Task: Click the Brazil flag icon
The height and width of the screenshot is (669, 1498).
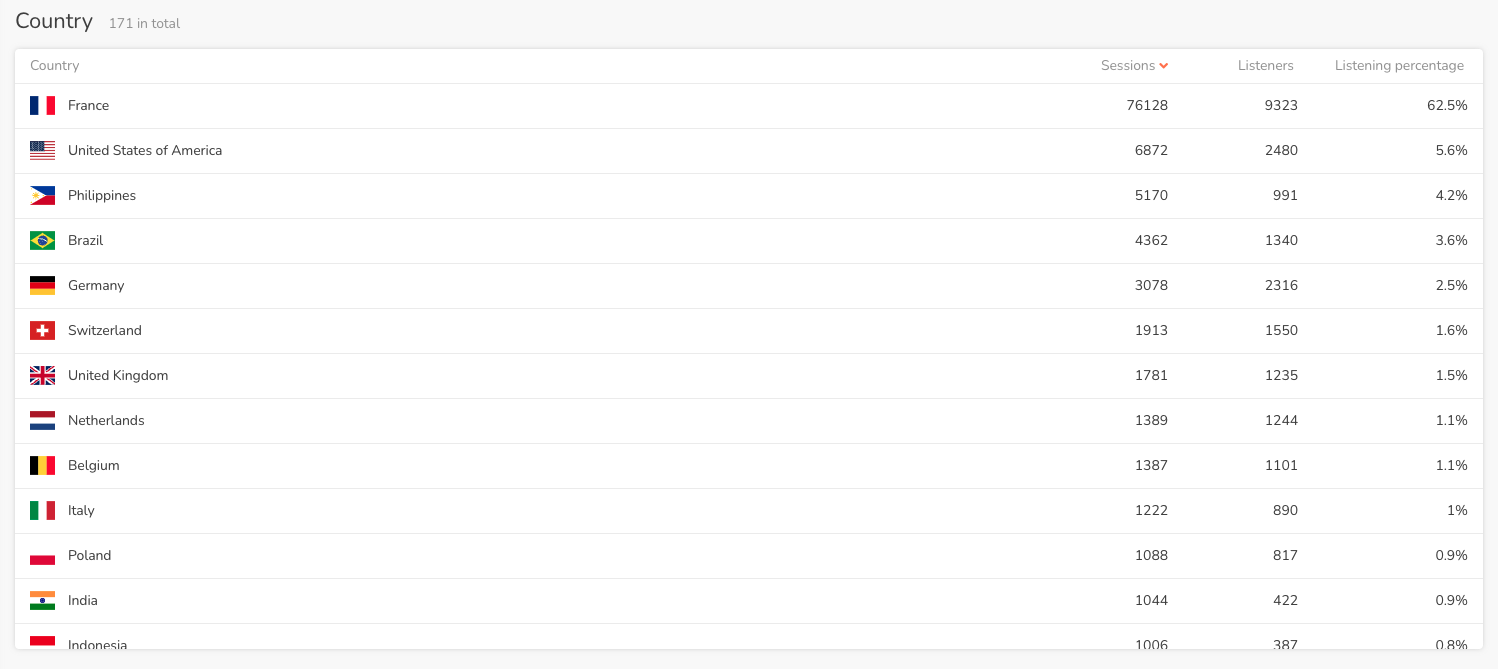Action: 42,240
